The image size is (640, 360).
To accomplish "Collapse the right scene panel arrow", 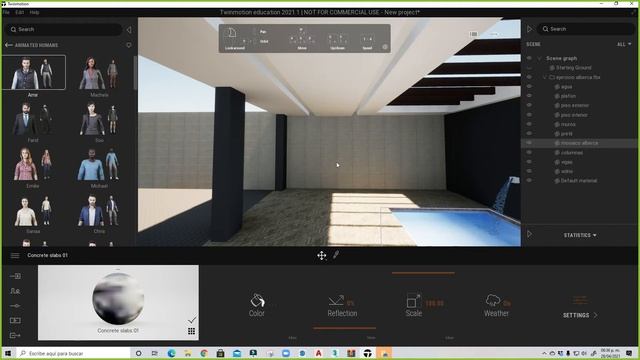I will pyautogui.click(x=530, y=29).
